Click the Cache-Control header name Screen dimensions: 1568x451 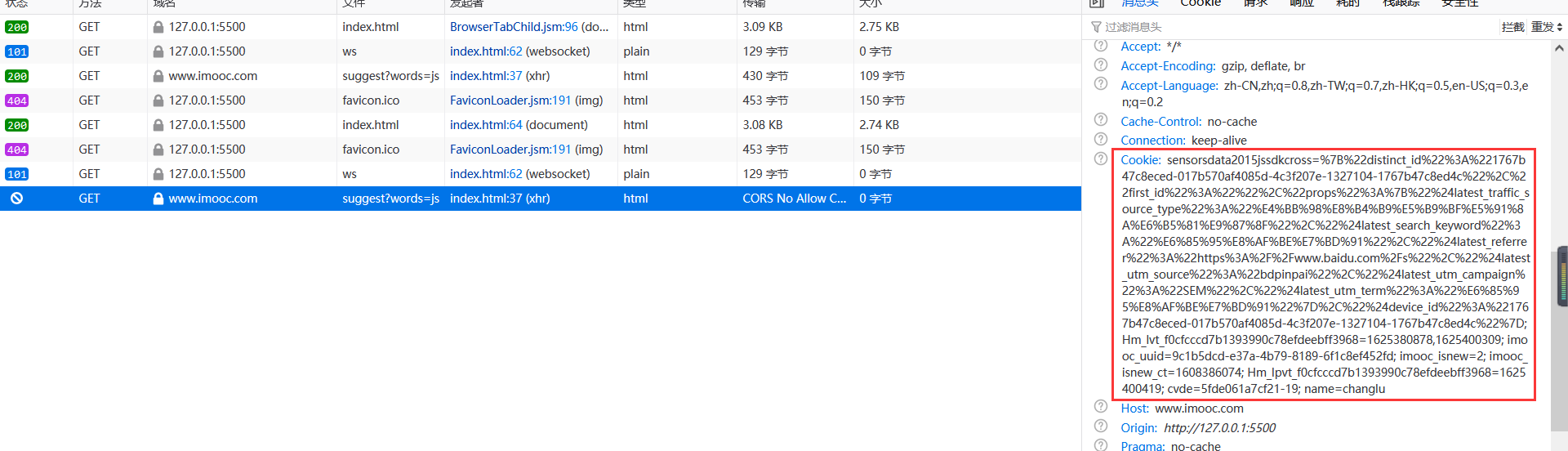[x=1161, y=122]
